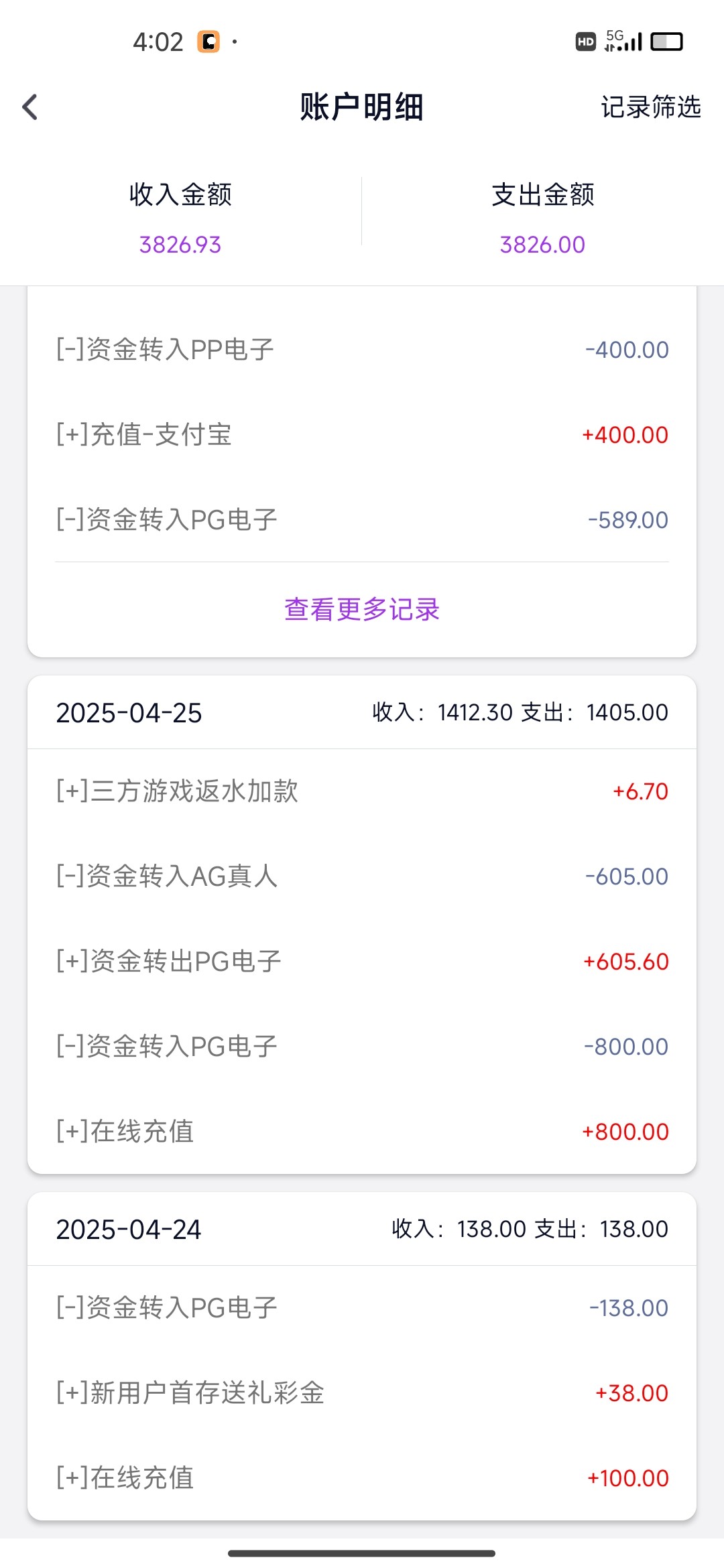
Task: Open the 在线充值 +800.00 entry
Action: [x=362, y=1131]
